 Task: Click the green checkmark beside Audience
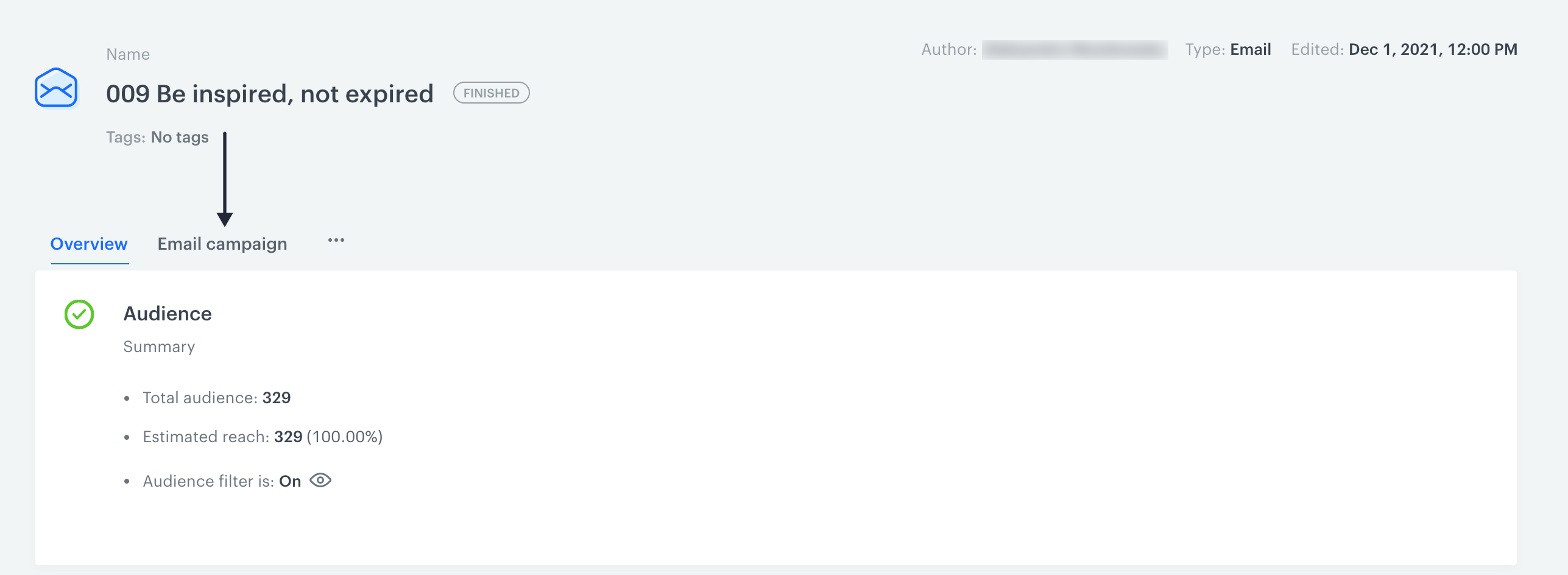click(79, 314)
